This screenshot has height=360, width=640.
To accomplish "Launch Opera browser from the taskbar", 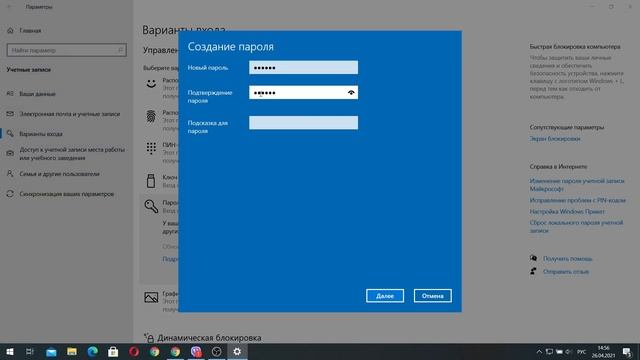I will 134,351.
